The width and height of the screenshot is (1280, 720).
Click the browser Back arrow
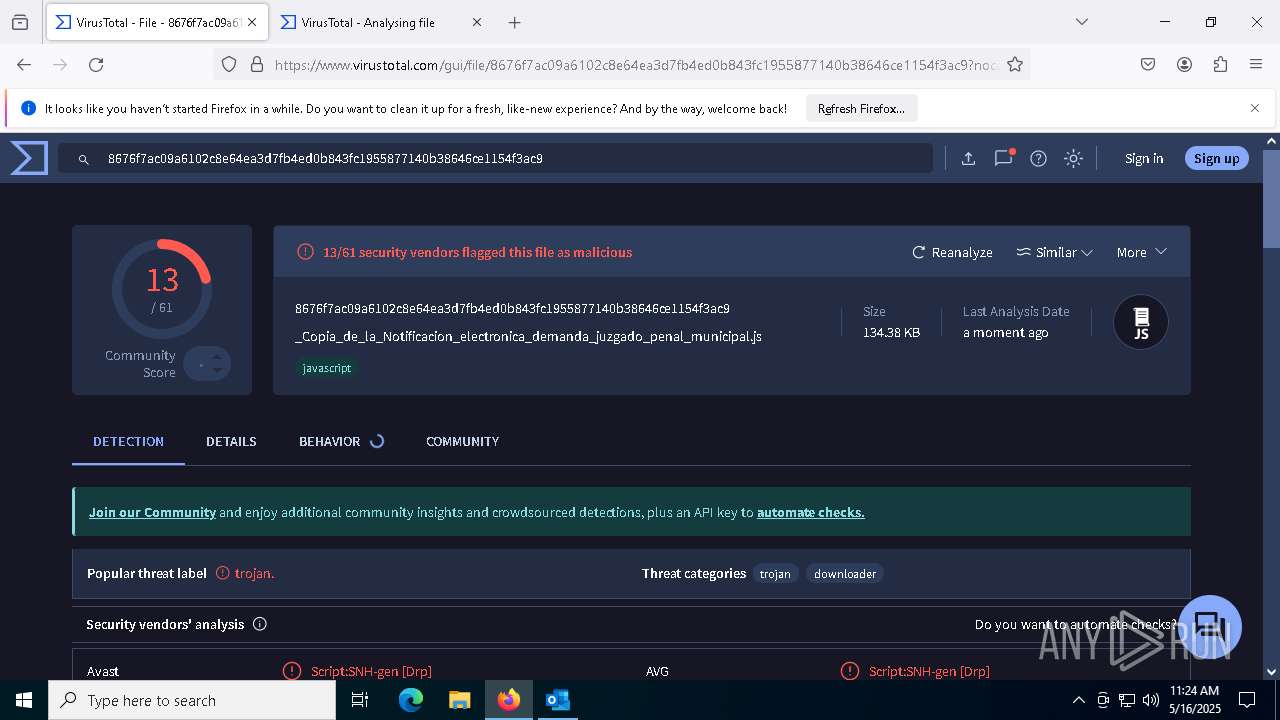pos(24,64)
